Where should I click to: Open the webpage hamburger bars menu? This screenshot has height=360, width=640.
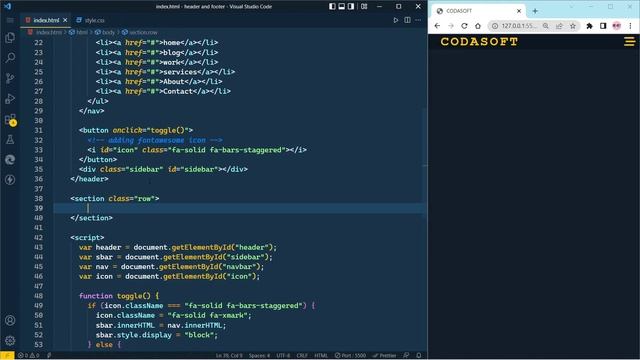click(629, 41)
